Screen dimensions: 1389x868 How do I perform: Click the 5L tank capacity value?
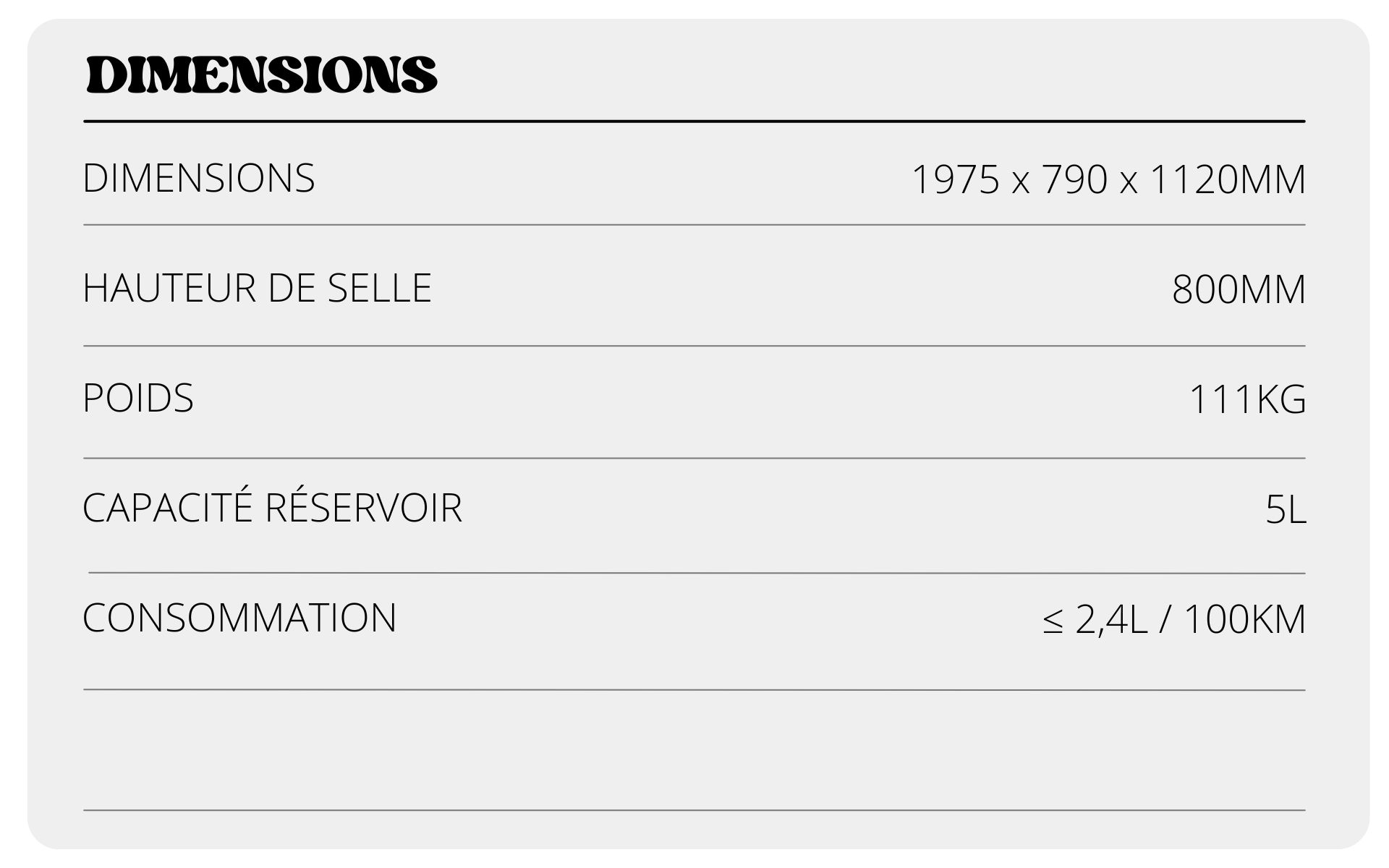point(1286,510)
